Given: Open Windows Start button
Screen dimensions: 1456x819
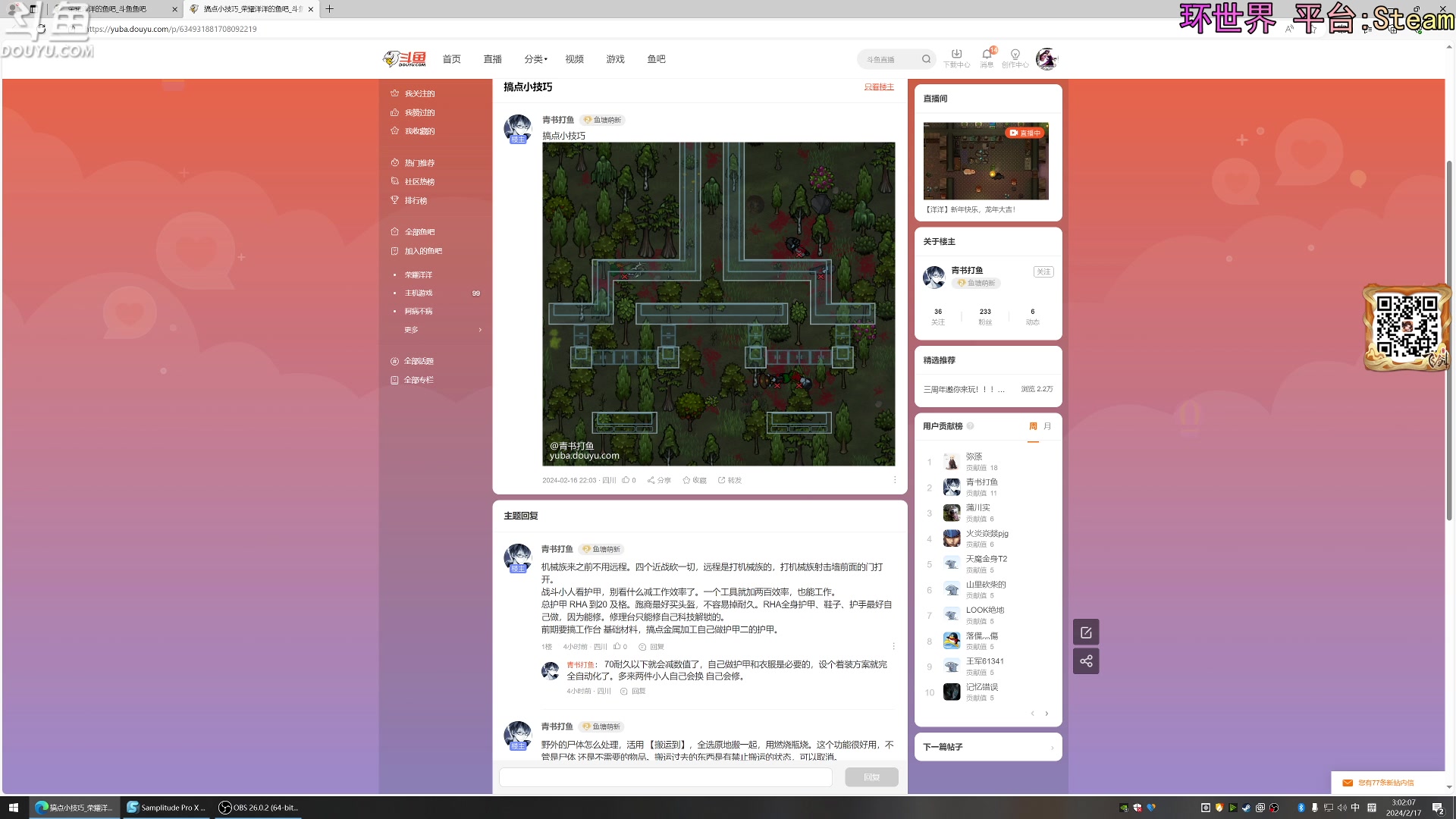Looking at the screenshot, I should point(13,808).
